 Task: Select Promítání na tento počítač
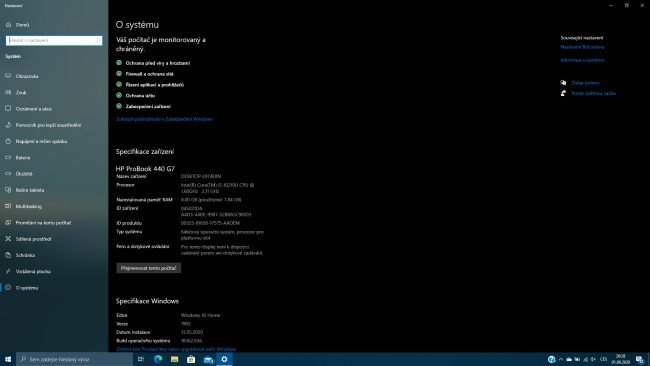click(38, 223)
